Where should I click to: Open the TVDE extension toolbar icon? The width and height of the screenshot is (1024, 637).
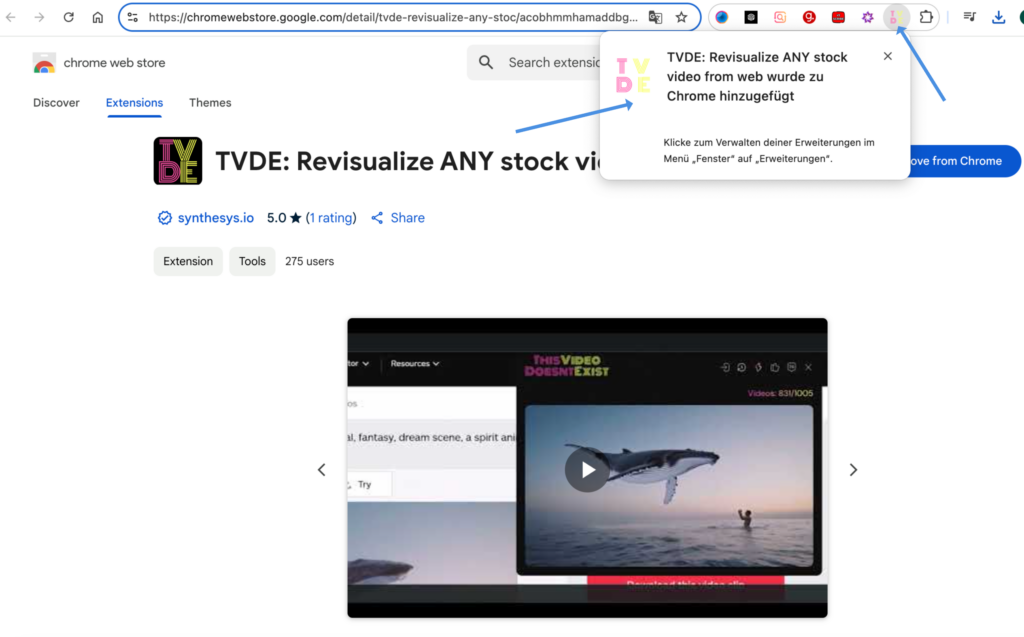coord(897,18)
